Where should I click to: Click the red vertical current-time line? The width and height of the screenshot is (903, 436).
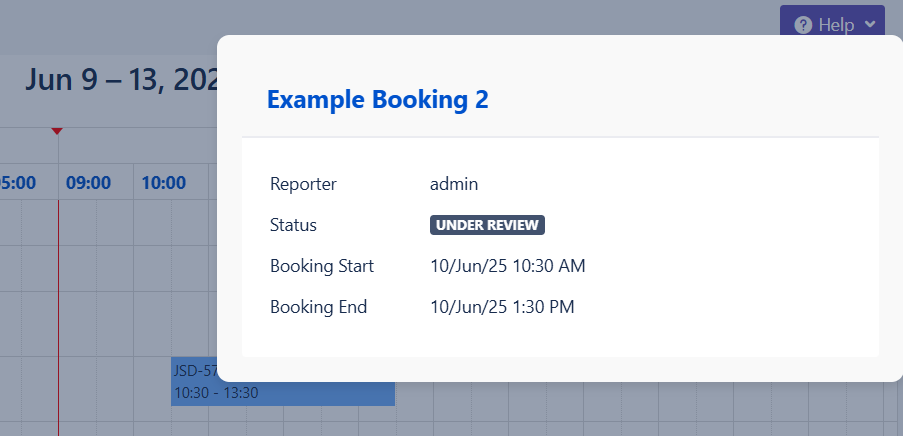pyautogui.click(x=58, y=300)
